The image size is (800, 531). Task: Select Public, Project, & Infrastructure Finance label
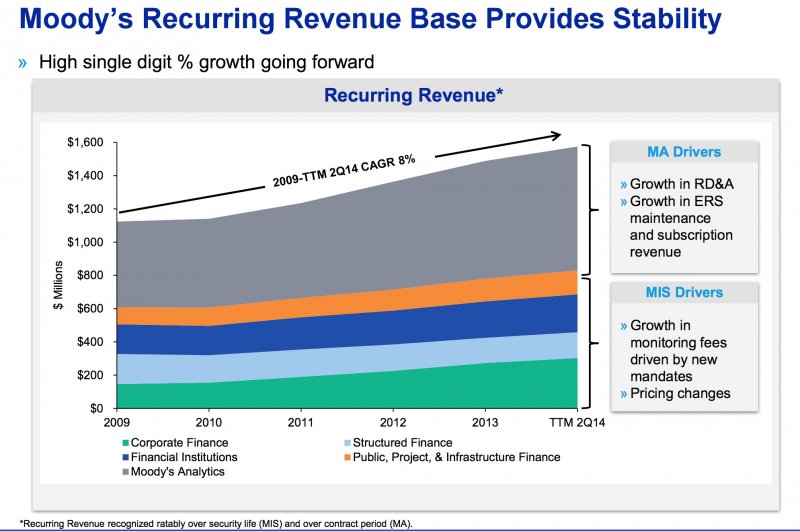pos(457,457)
